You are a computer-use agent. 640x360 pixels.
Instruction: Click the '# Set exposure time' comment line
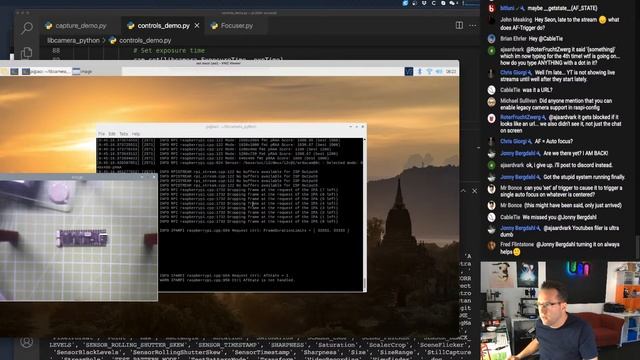(169, 51)
